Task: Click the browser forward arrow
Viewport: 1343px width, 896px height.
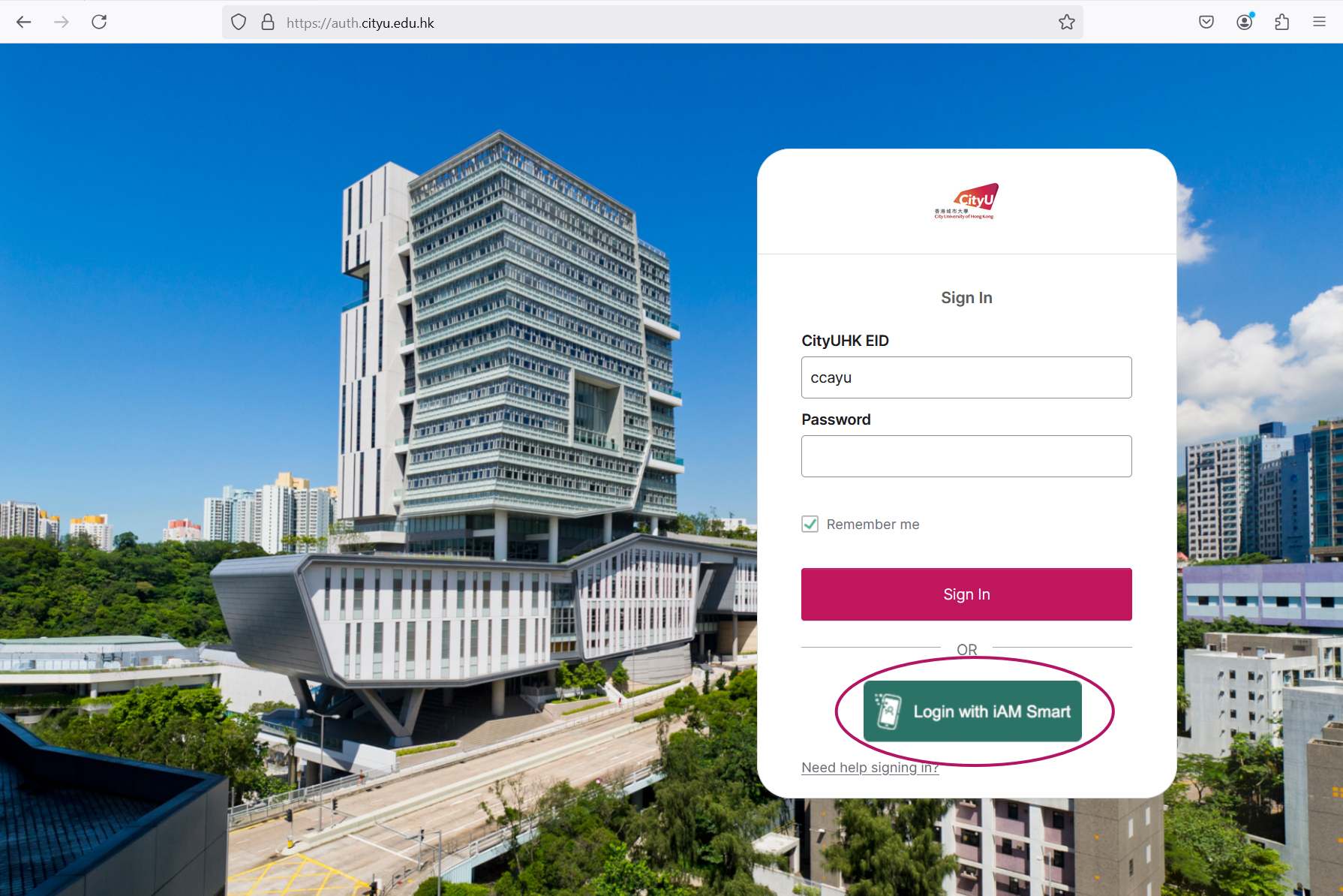Action: click(62, 22)
